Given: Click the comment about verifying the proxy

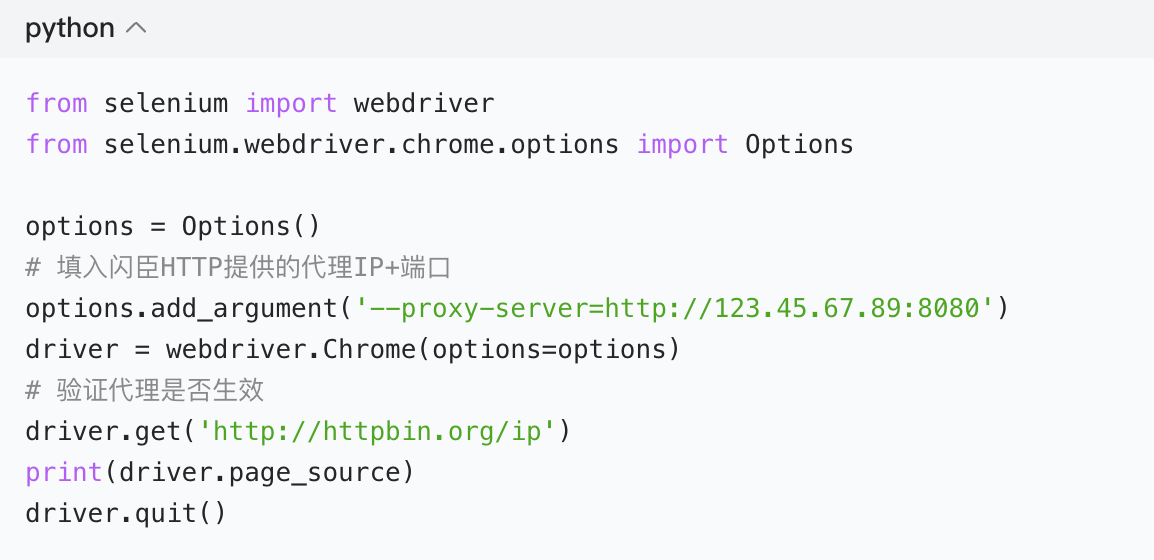Looking at the screenshot, I should 145,390.
